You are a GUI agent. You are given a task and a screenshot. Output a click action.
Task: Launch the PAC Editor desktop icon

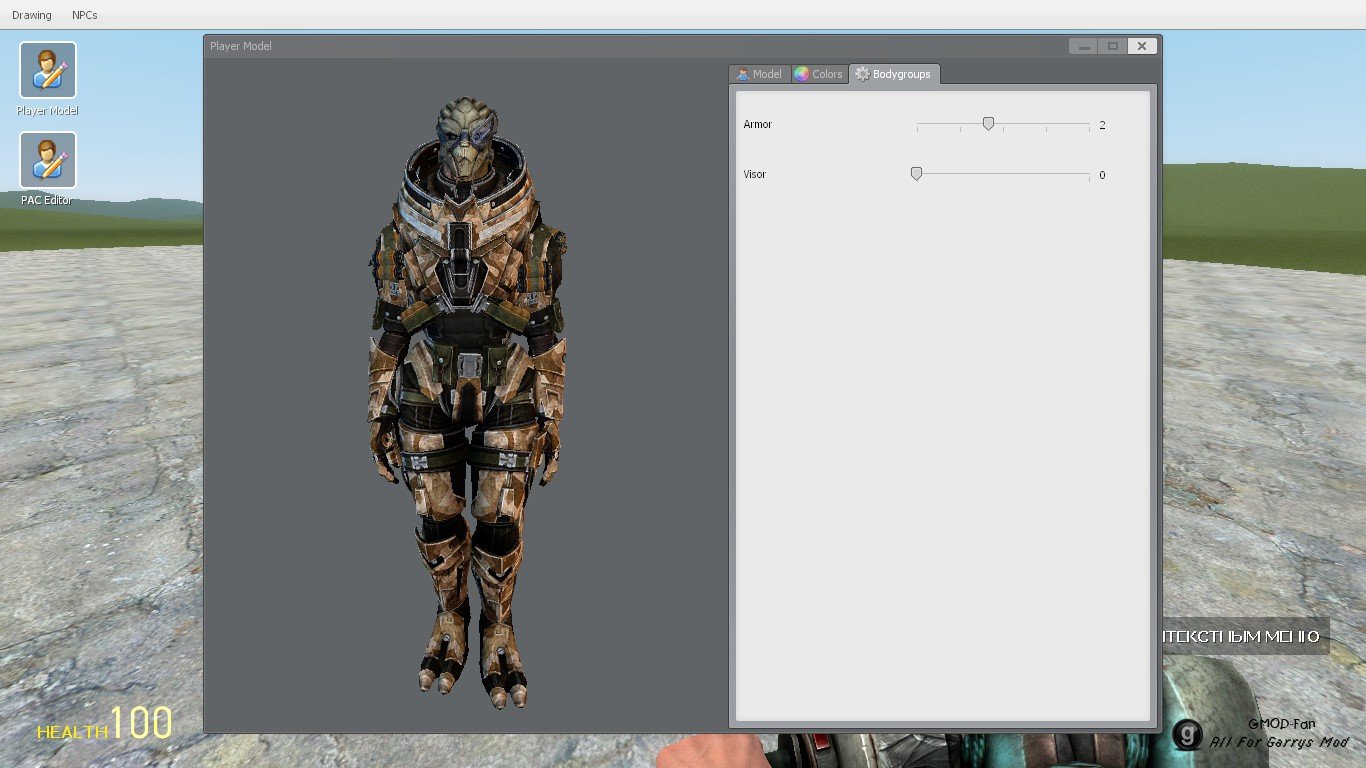(47, 160)
